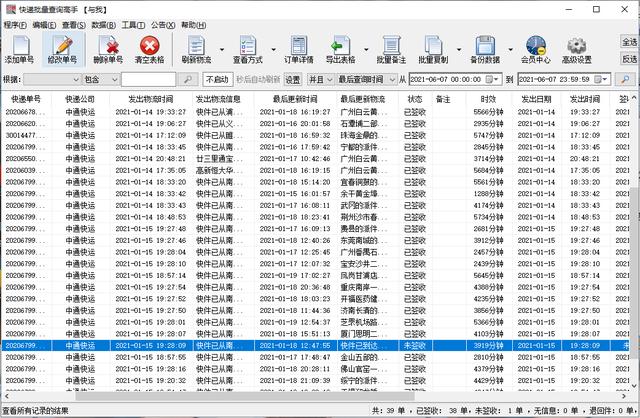Screen dimensions: 640x418
Task: Open the 查看(S) menu
Action: tap(74, 25)
